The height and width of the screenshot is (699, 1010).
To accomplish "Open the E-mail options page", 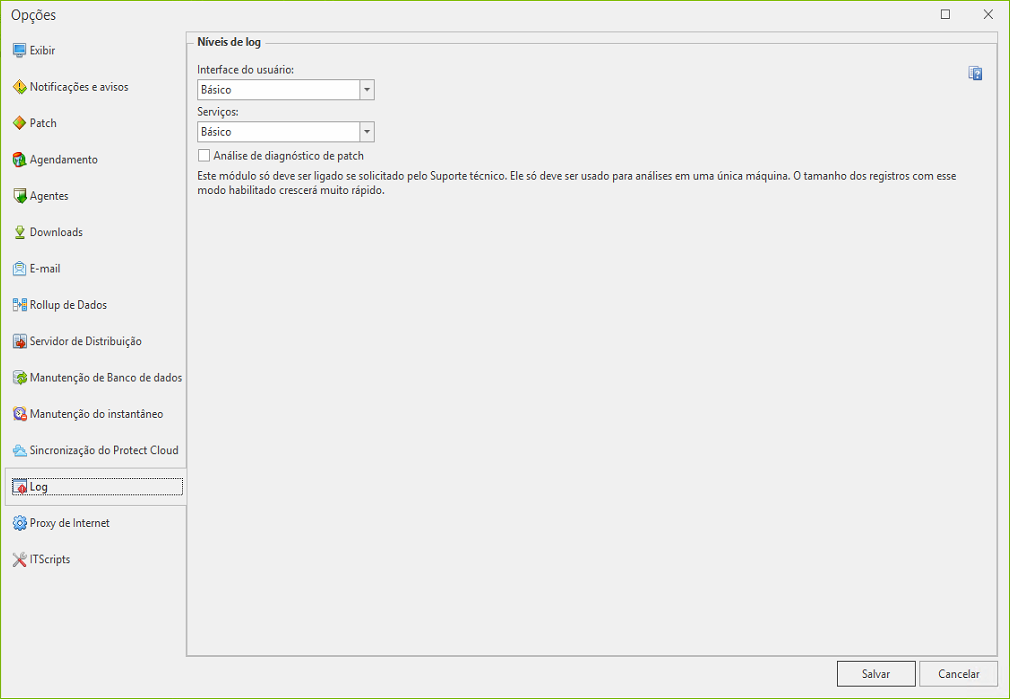I will point(45,269).
